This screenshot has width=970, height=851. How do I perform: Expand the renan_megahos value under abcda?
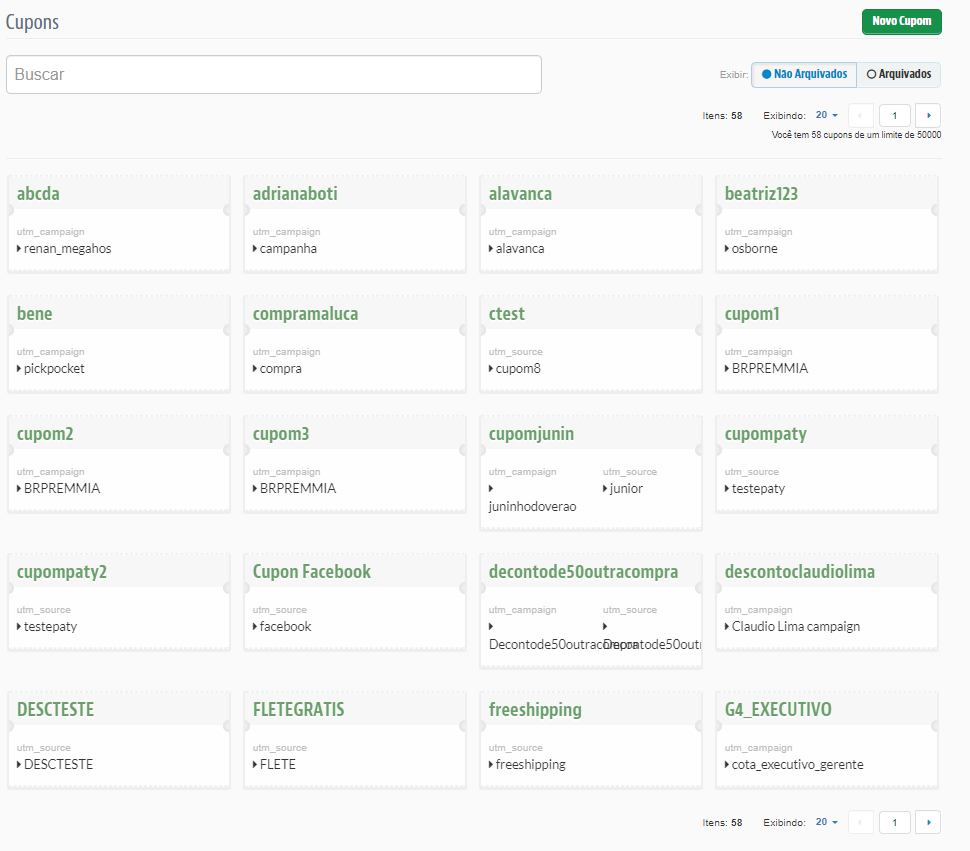point(19,248)
